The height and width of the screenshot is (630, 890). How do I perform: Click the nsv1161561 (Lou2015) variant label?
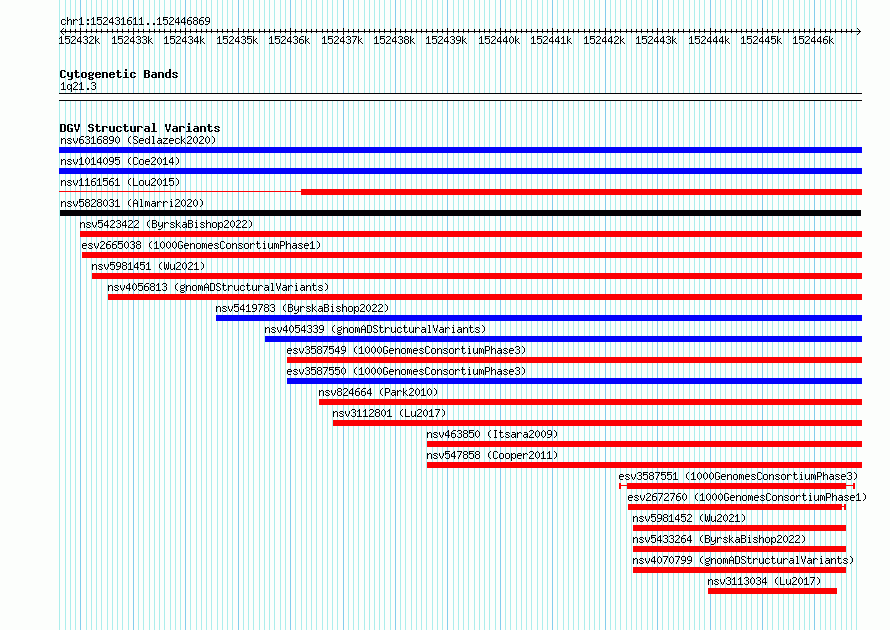(x=120, y=182)
